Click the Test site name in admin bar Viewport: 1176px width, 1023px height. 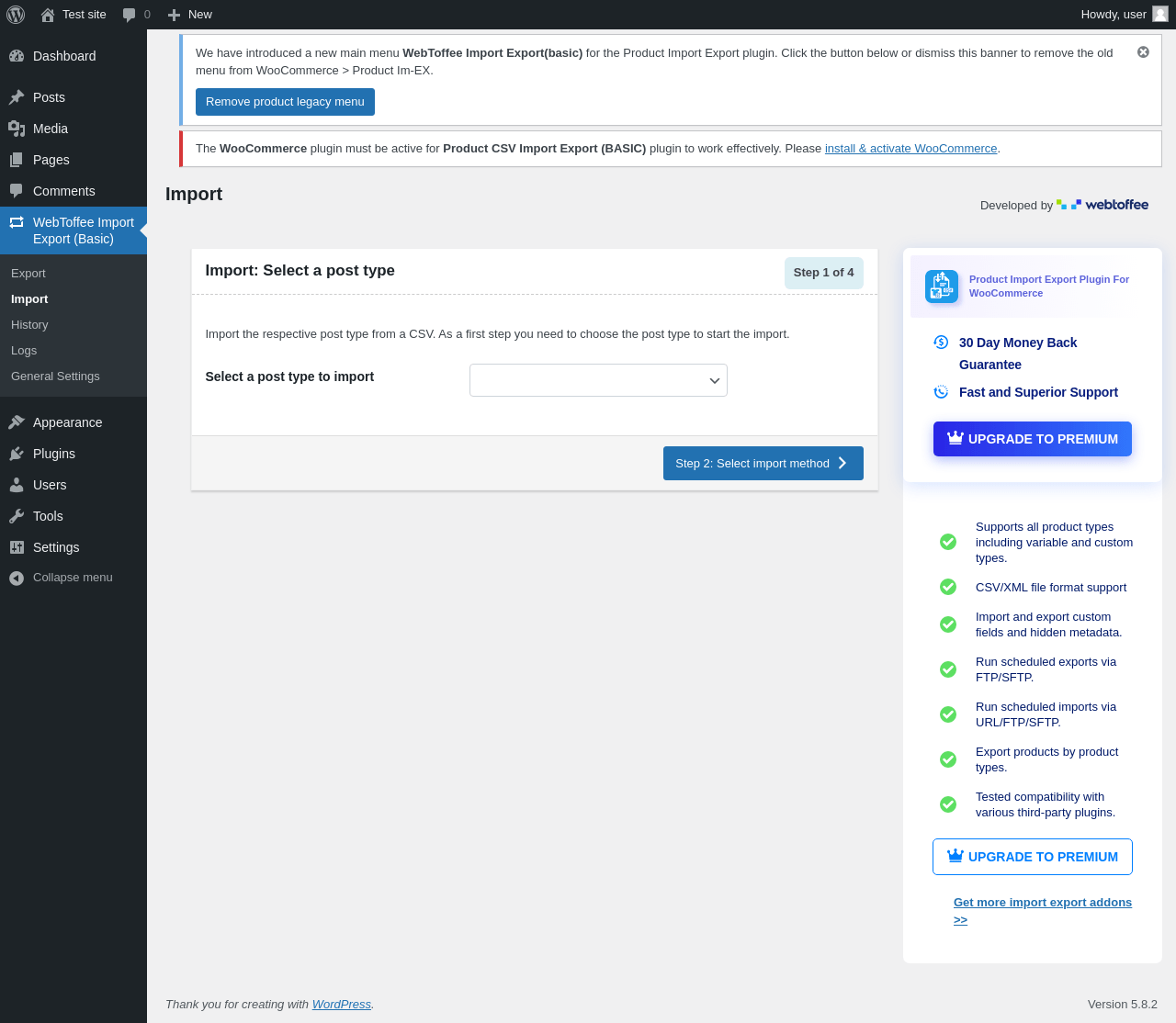coord(85,15)
